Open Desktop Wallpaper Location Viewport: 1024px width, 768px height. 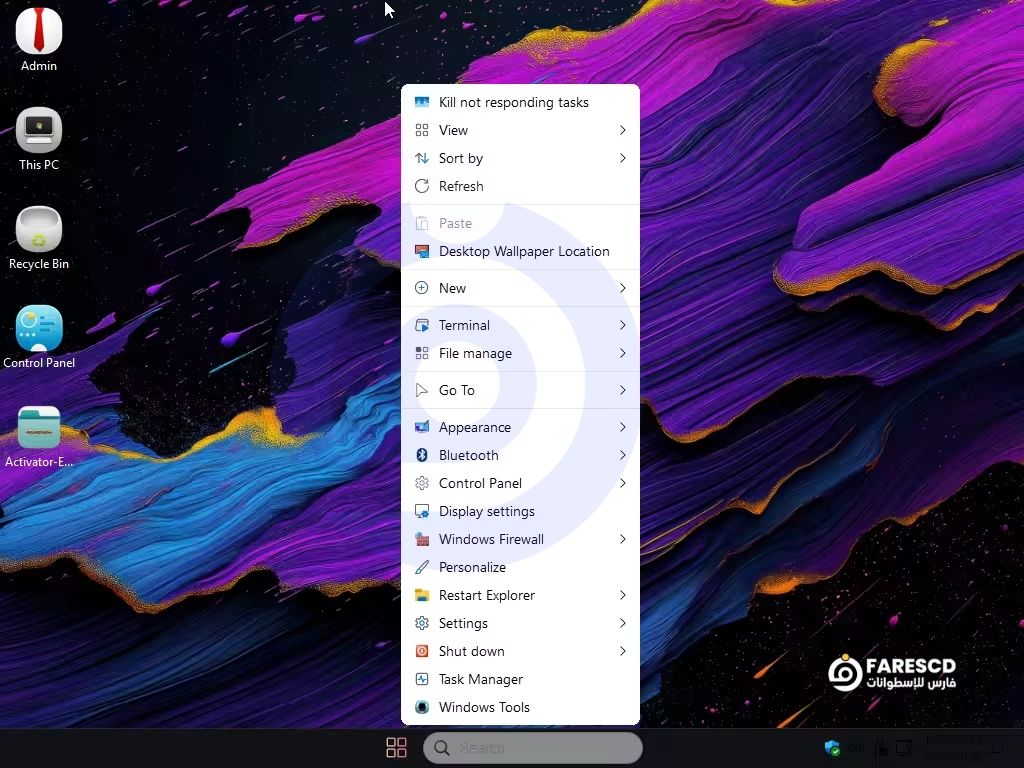pyautogui.click(x=524, y=251)
